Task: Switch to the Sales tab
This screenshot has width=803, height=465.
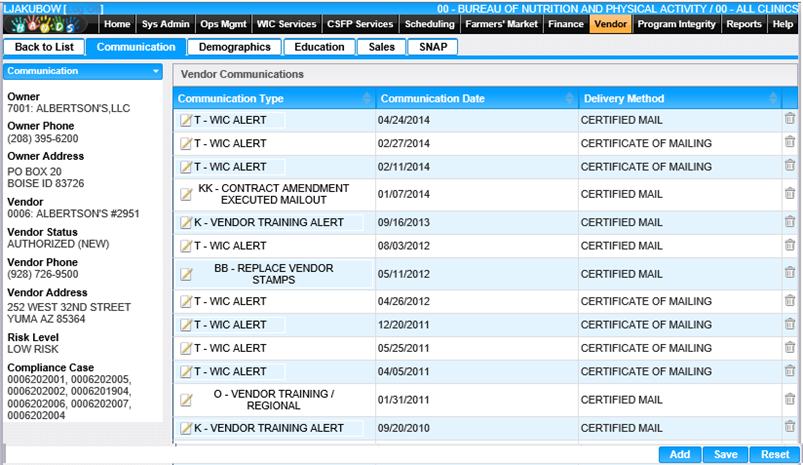Action: pyautogui.click(x=382, y=47)
